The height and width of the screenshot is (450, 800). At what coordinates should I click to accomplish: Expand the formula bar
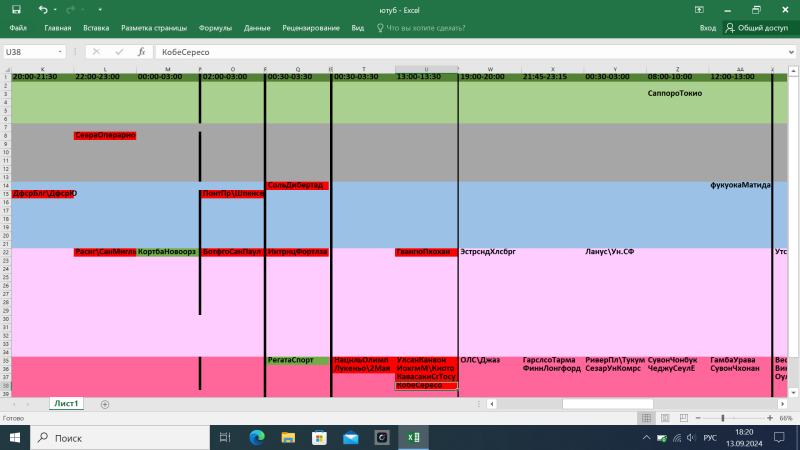790,50
